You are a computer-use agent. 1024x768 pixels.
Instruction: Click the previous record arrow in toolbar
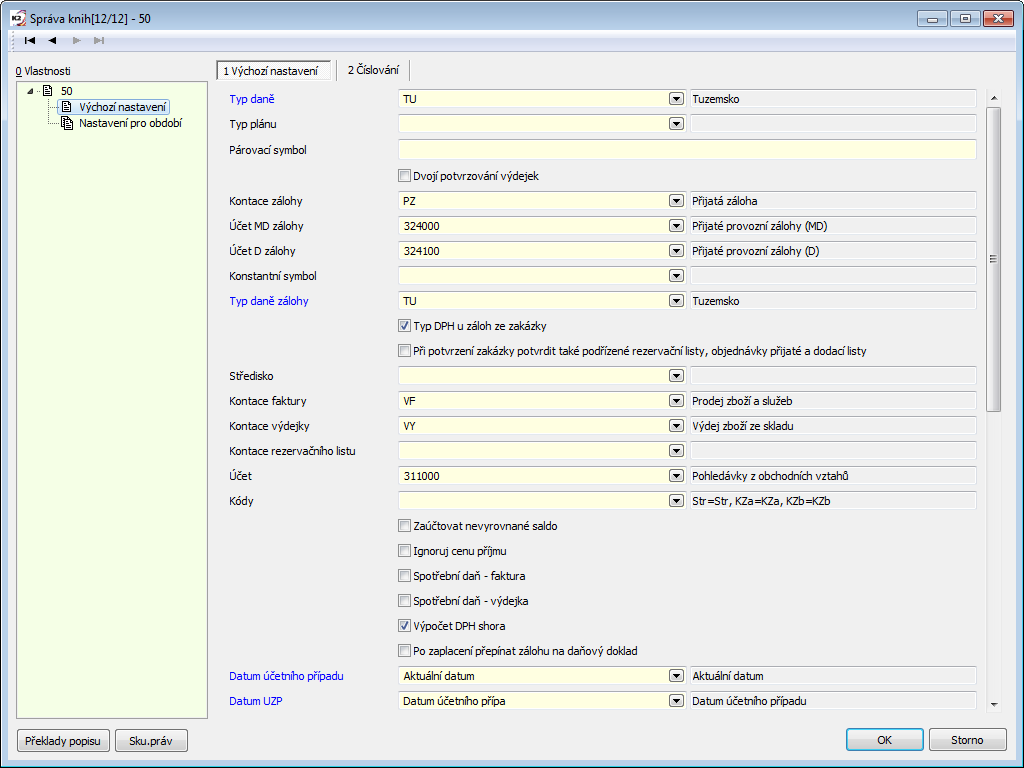pyautogui.click(x=52, y=40)
